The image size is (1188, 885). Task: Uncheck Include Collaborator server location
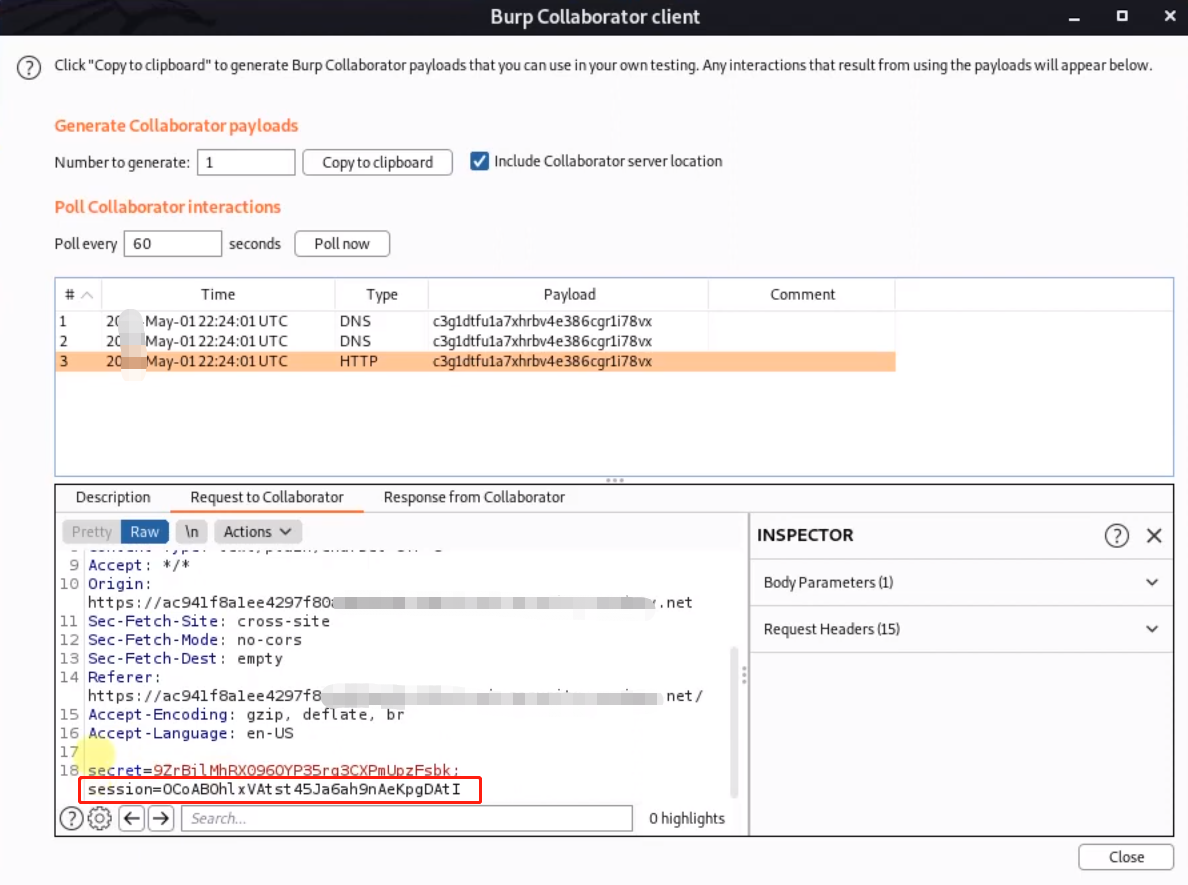click(480, 161)
